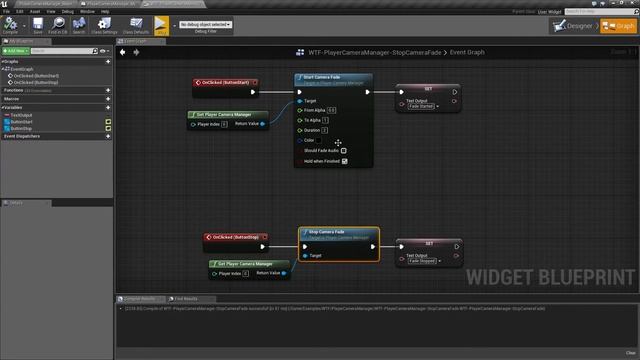The image size is (640, 360).
Task: Click exec output pin of OnClicked (ButtonStop)
Action: (262, 247)
